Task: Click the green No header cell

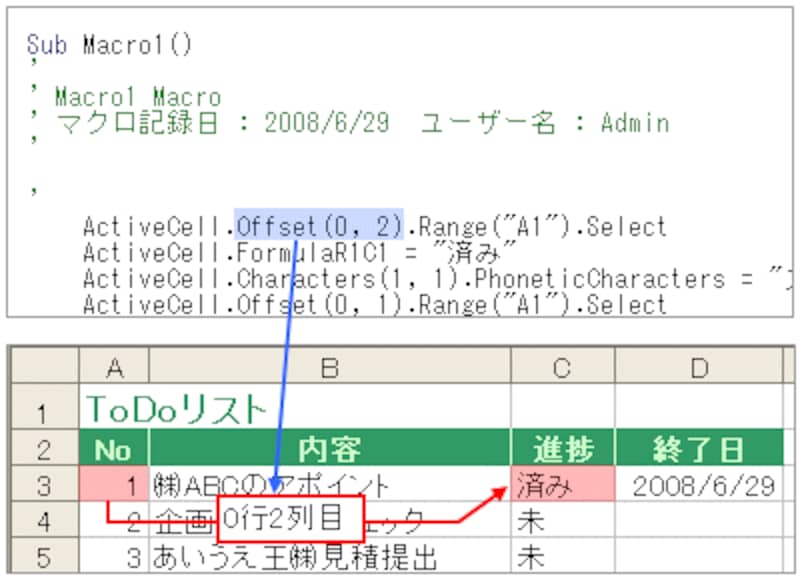Action: coord(114,449)
